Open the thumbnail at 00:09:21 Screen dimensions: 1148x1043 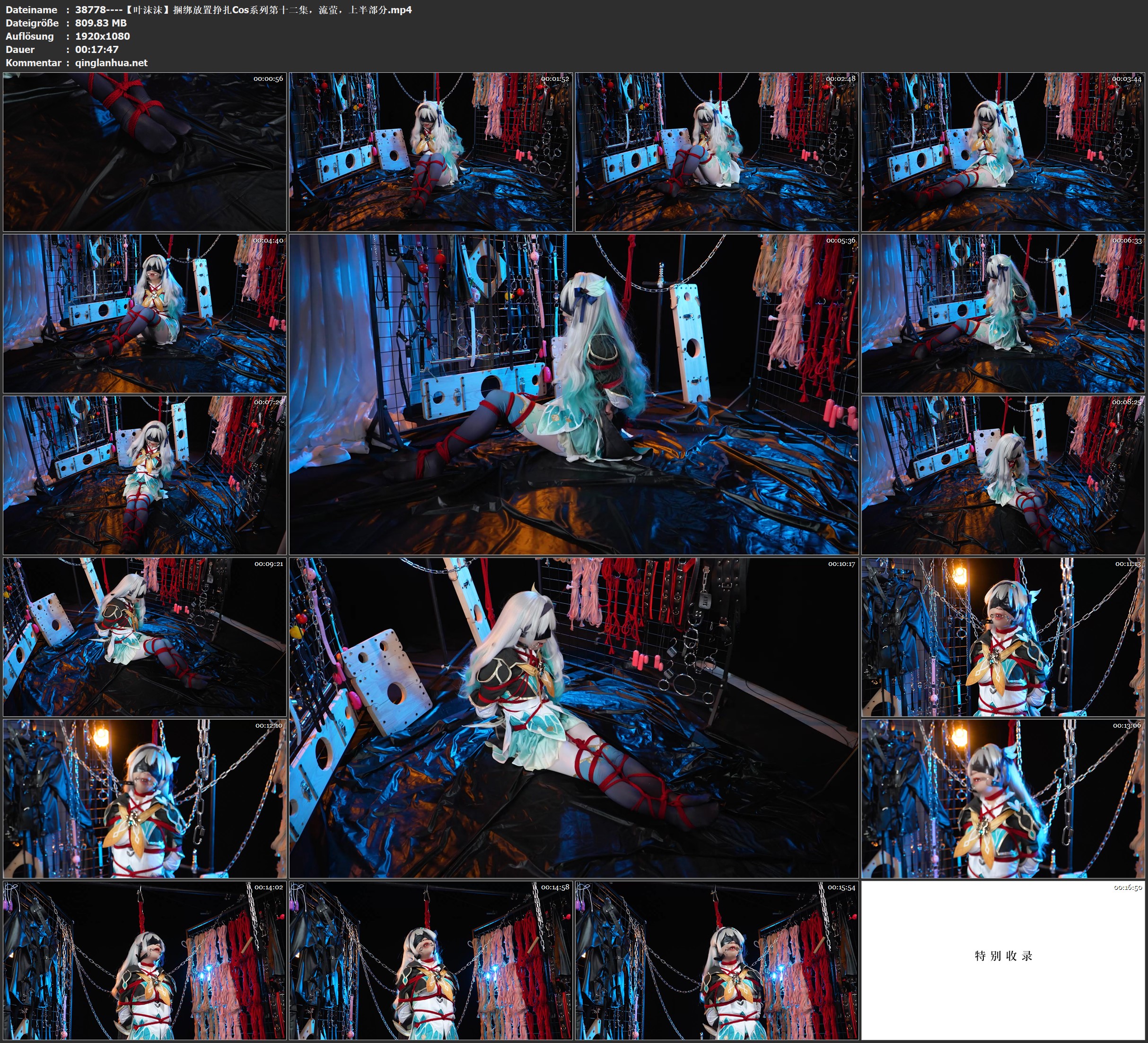coord(145,636)
